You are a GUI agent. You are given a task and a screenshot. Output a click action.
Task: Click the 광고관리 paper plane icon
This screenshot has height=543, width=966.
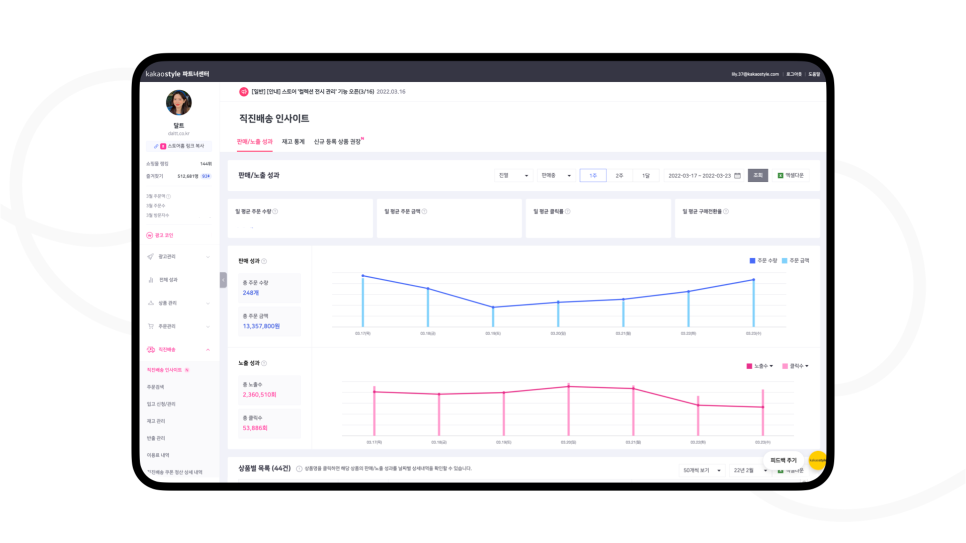(150, 256)
